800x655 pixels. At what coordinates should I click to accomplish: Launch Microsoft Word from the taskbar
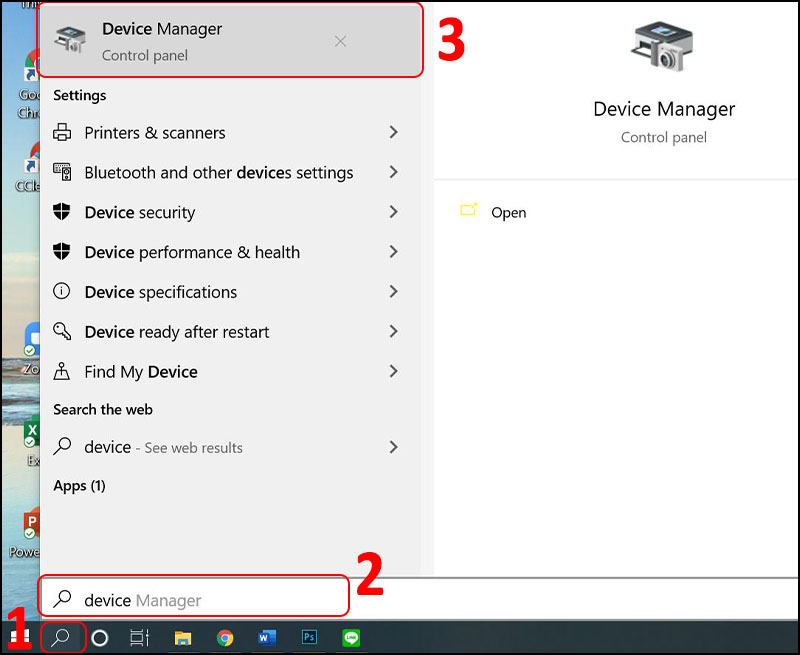coord(266,637)
